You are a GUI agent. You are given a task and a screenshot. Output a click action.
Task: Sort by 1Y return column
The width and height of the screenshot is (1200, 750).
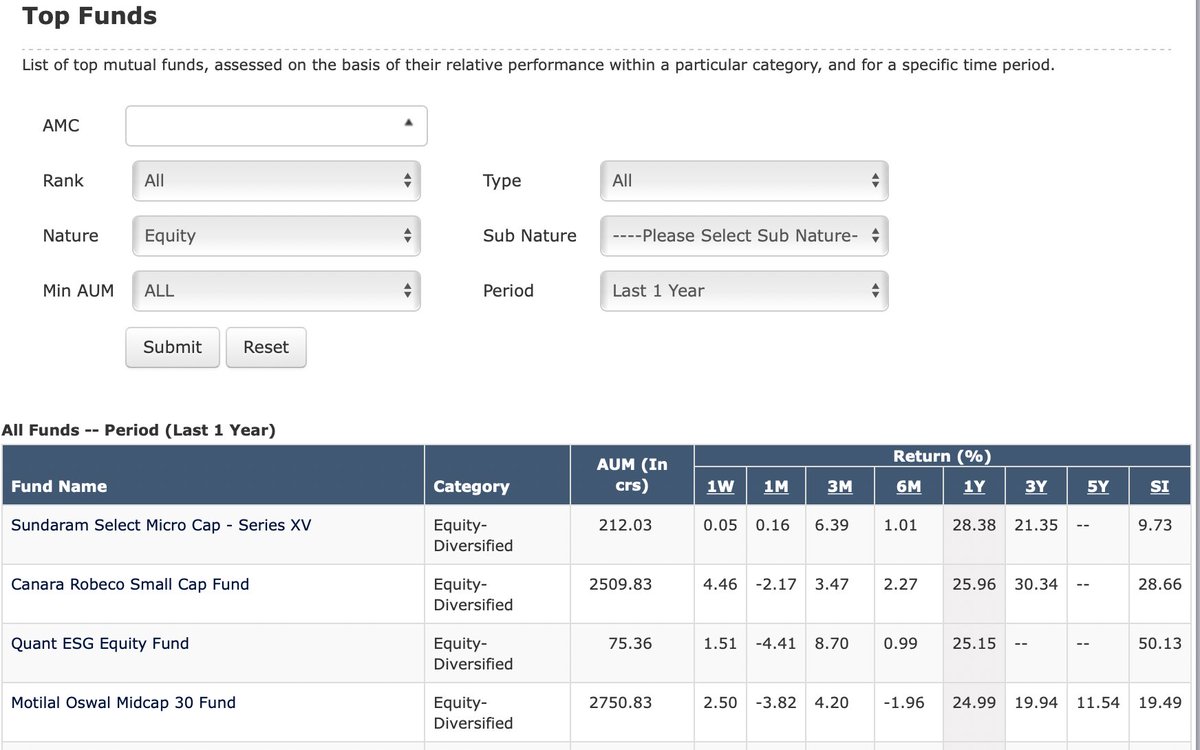[974, 486]
